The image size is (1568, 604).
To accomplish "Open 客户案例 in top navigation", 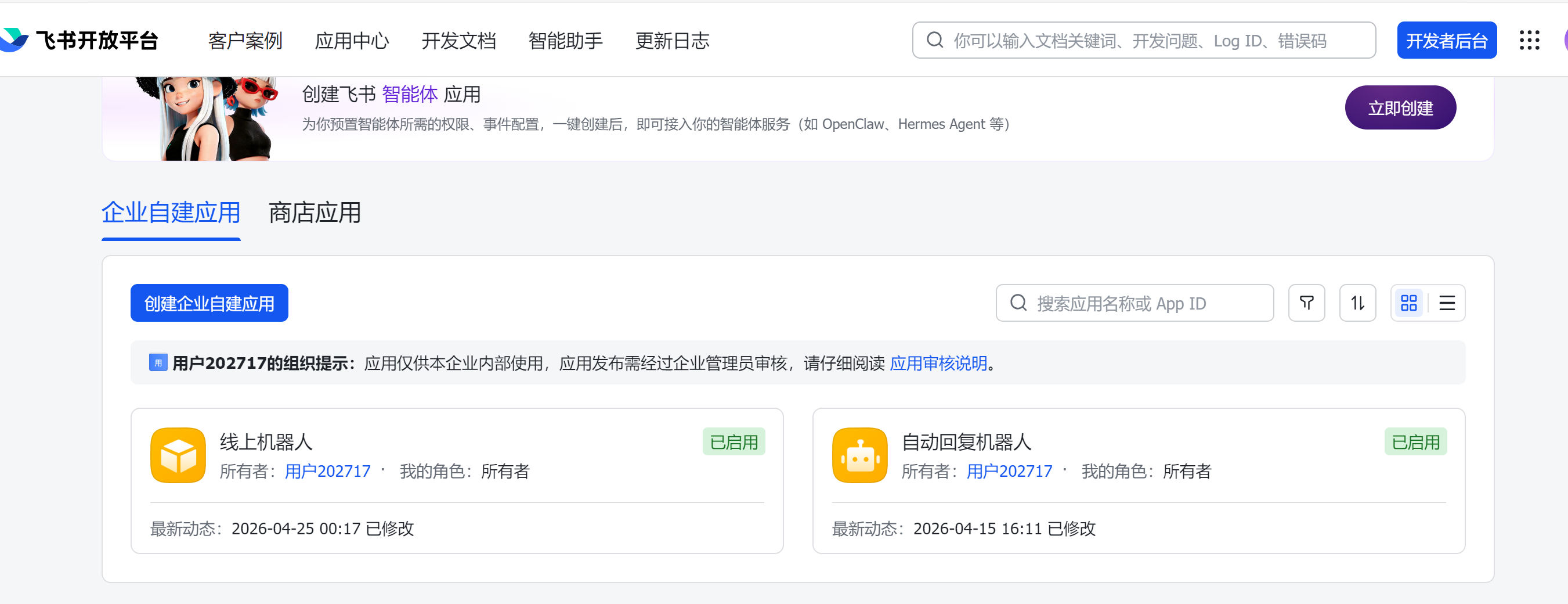I will pos(245,41).
